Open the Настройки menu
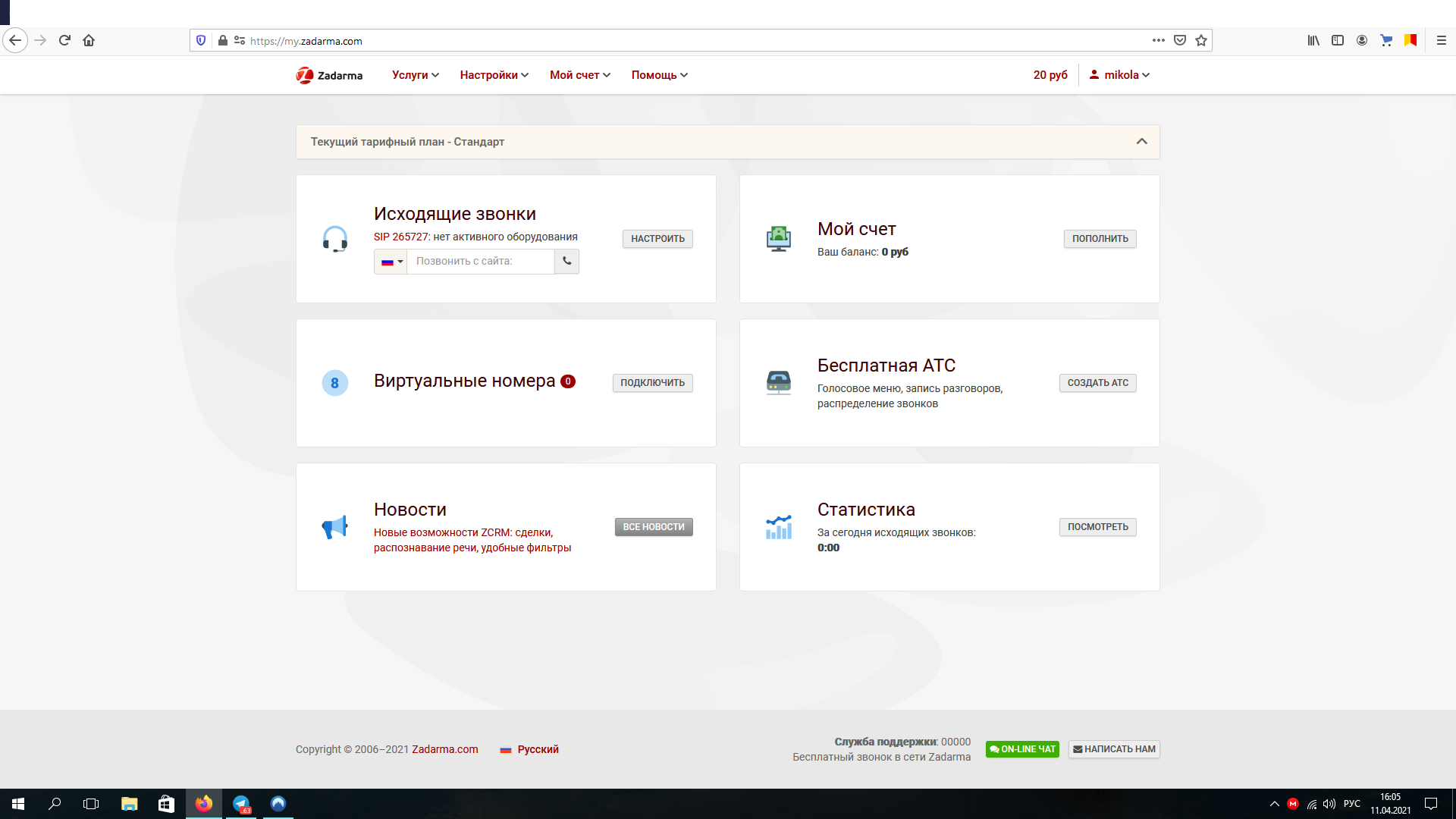This screenshot has width=1456, height=819. point(494,75)
